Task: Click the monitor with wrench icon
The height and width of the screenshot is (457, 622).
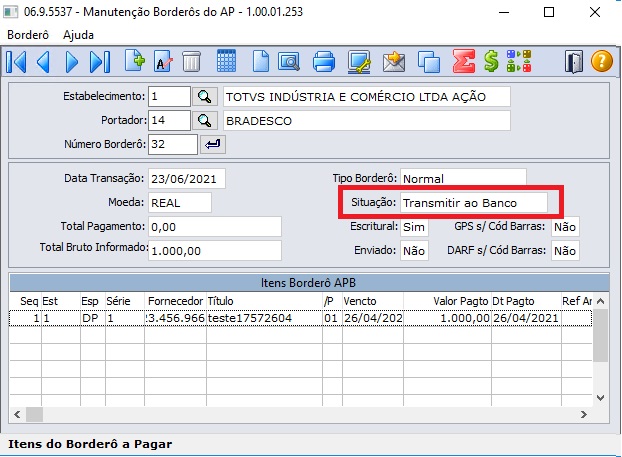Action: pos(359,62)
